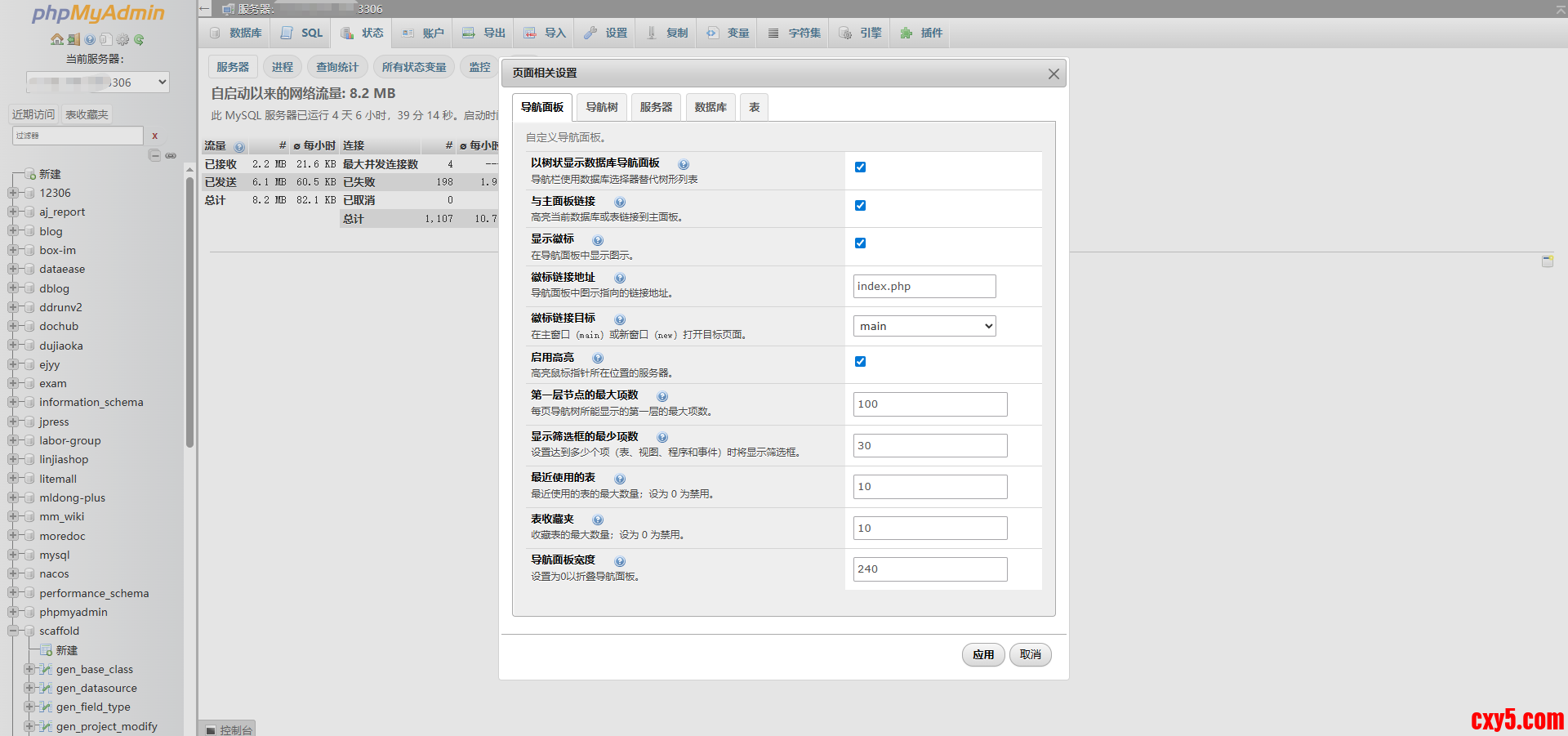The height and width of the screenshot is (736, 1568).
Task: Disable the 启用高亮 checkbox
Action: (x=860, y=362)
